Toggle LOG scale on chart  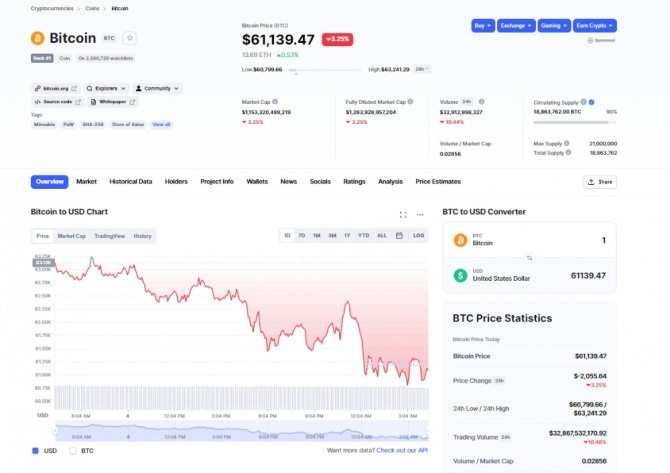pyautogui.click(x=418, y=235)
